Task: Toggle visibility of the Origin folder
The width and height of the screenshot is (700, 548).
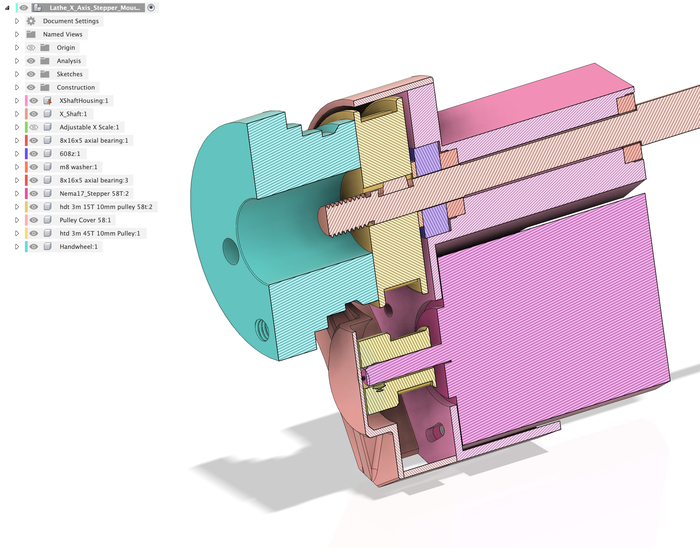Action: pos(31,48)
